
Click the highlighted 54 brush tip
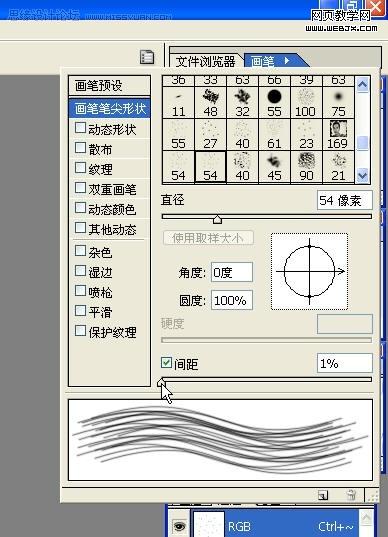(x=210, y=166)
